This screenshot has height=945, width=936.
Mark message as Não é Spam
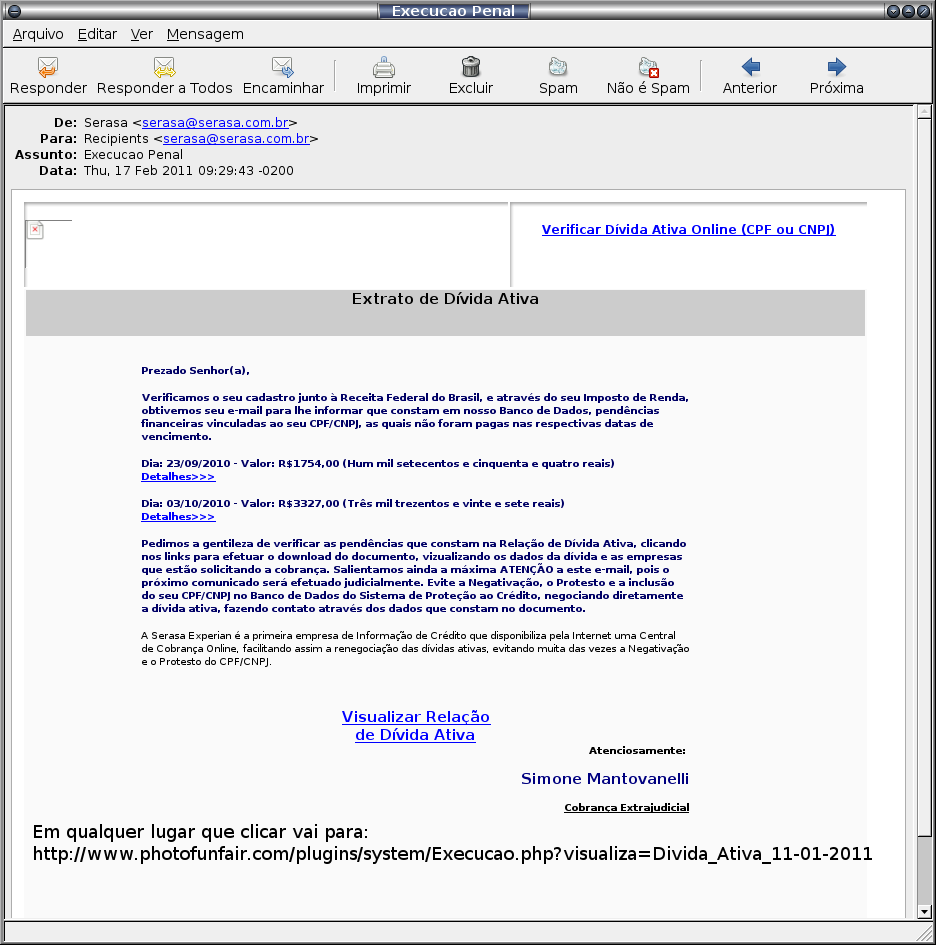coord(649,67)
